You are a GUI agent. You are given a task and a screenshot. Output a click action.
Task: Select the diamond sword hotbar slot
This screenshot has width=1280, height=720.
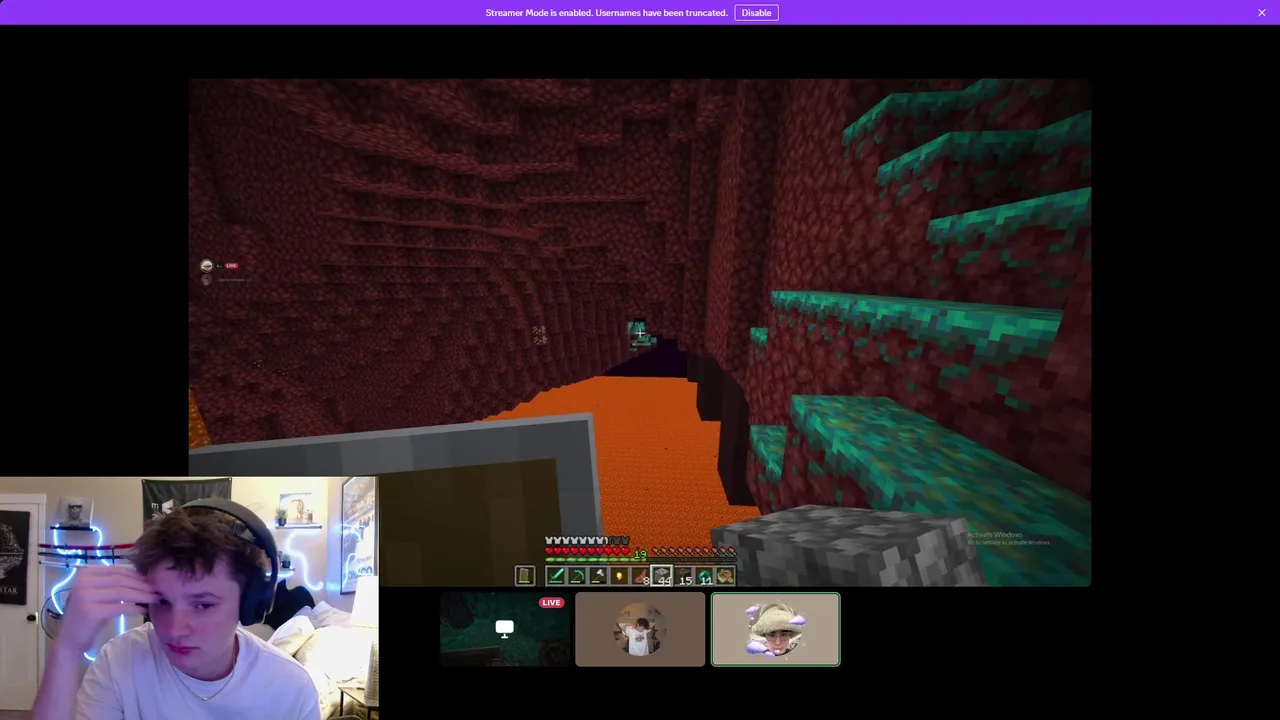click(x=556, y=575)
